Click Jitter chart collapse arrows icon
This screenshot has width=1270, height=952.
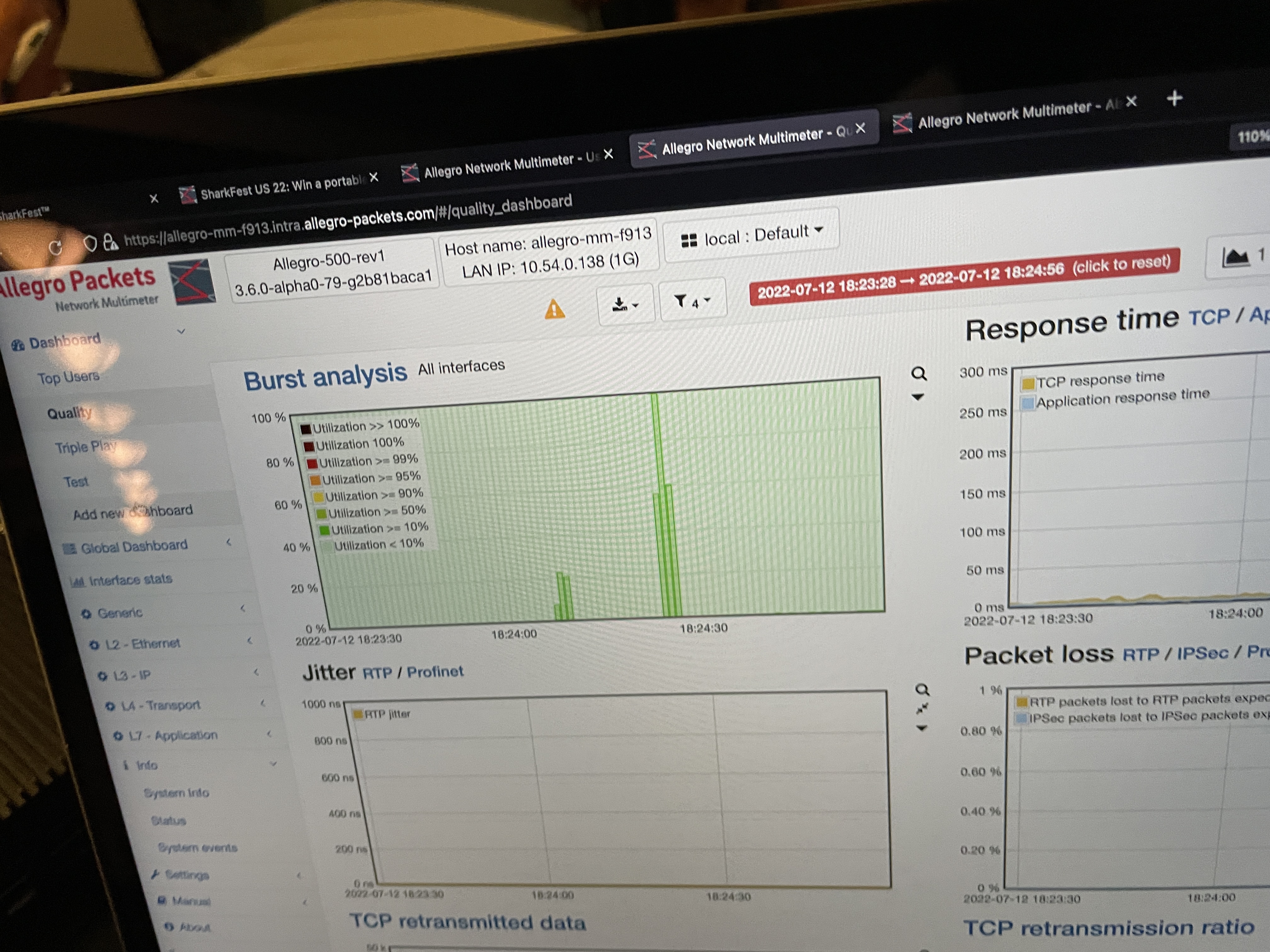point(922,709)
